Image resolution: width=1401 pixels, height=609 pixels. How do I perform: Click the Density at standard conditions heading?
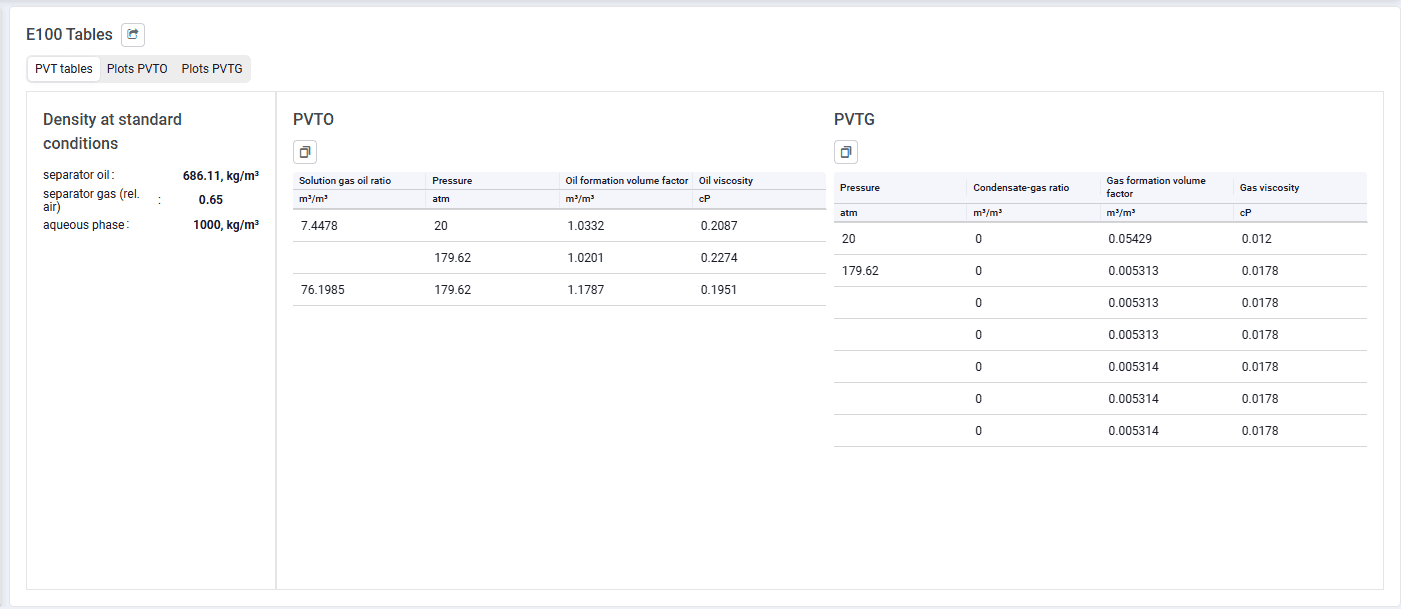pyautogui.click(x=112, y=131)
